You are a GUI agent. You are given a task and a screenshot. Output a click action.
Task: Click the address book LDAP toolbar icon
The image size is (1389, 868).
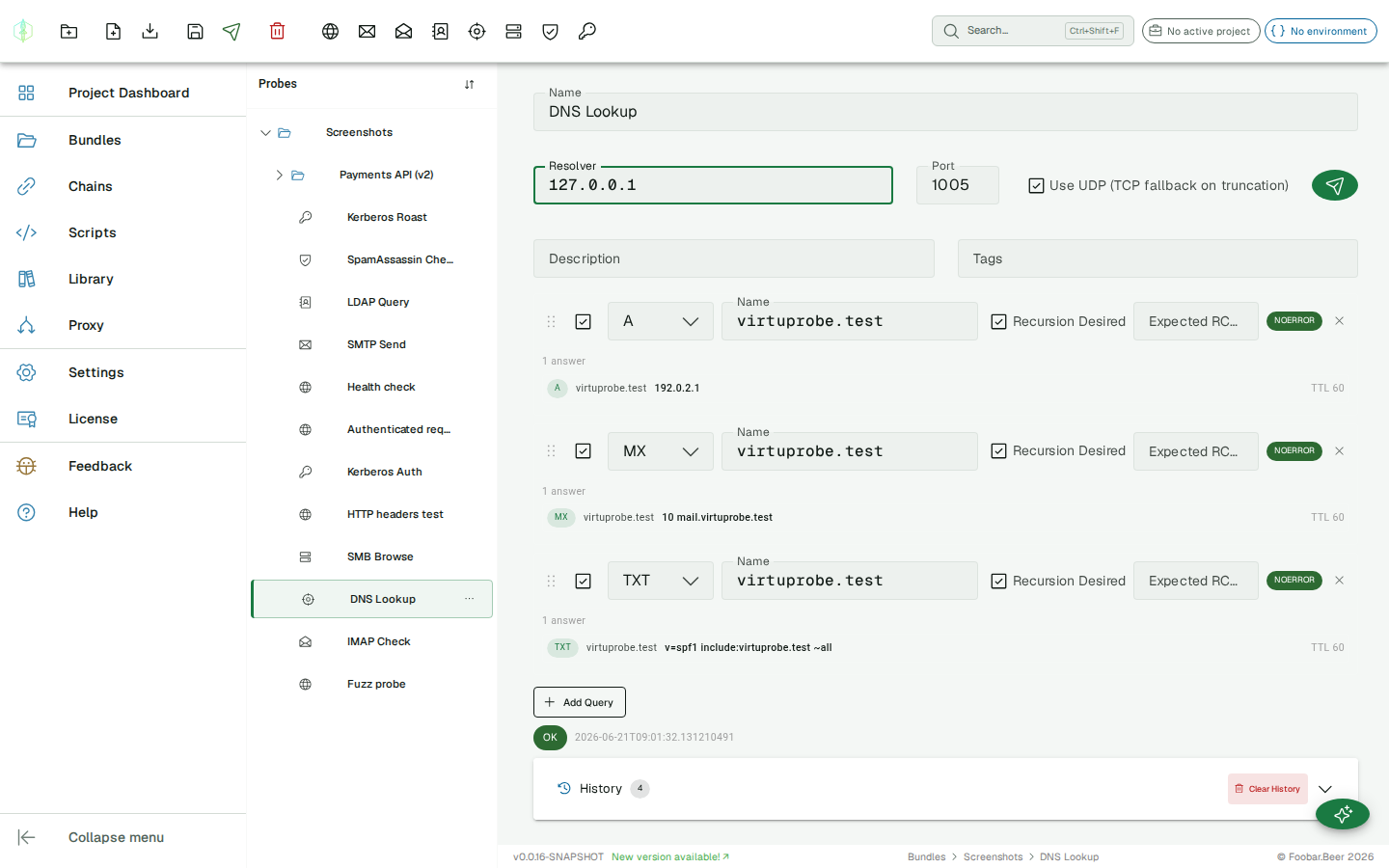(x=440, y=31)
